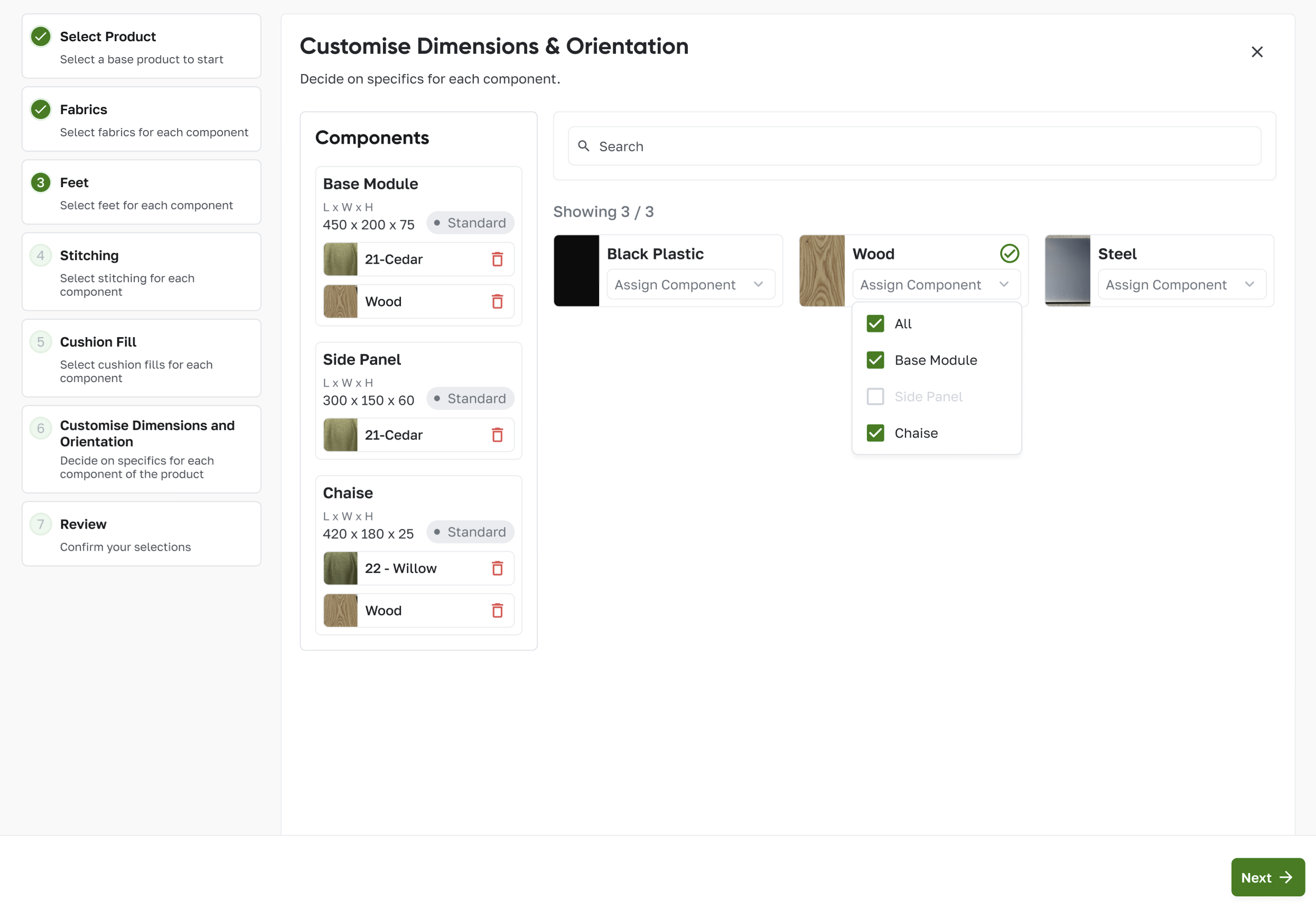Click the Wood selected checkmark icon
Viewport: 1316px width, 917px height.
click(x=1009, y=254)
